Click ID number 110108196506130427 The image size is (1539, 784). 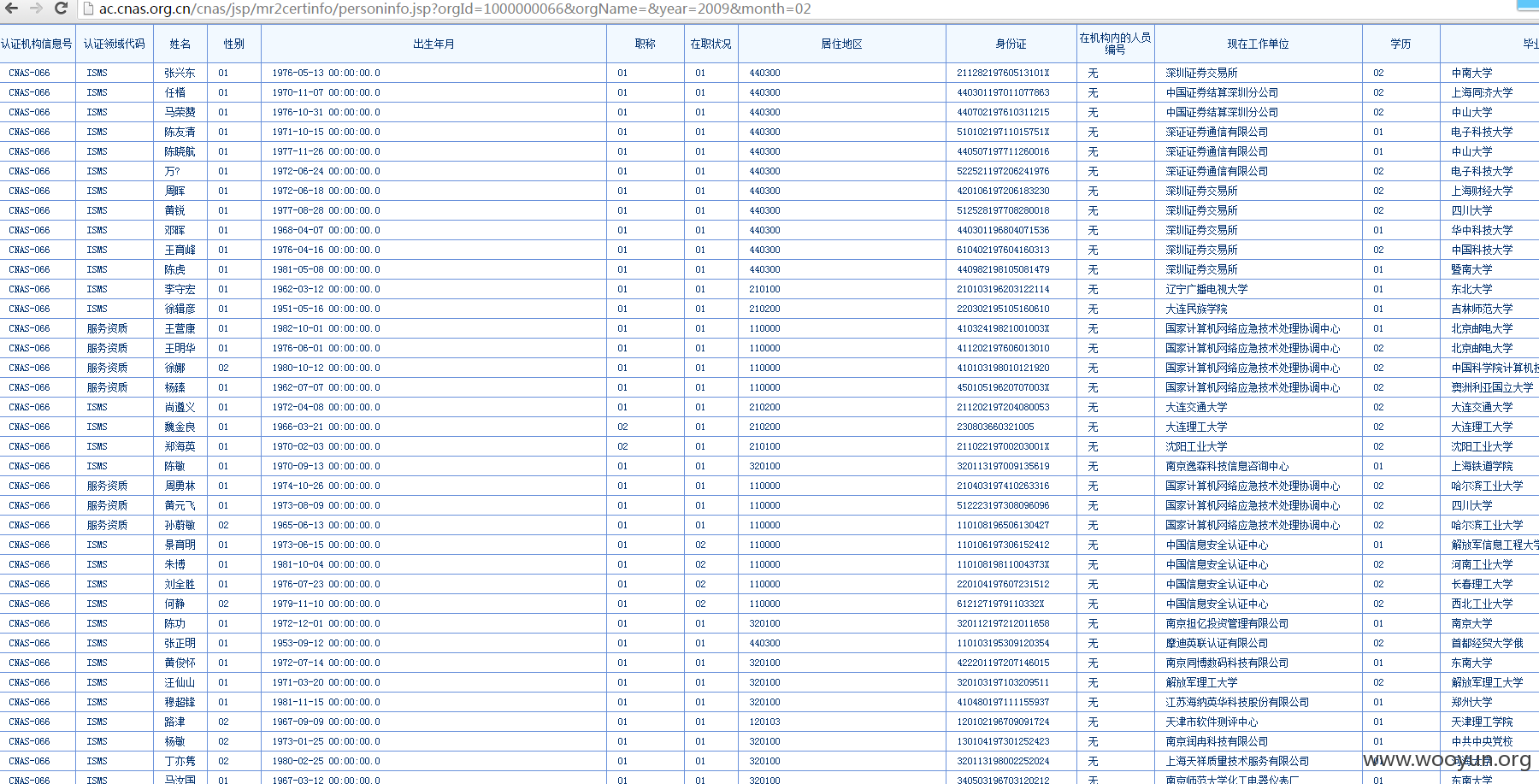click(1003, 525)
